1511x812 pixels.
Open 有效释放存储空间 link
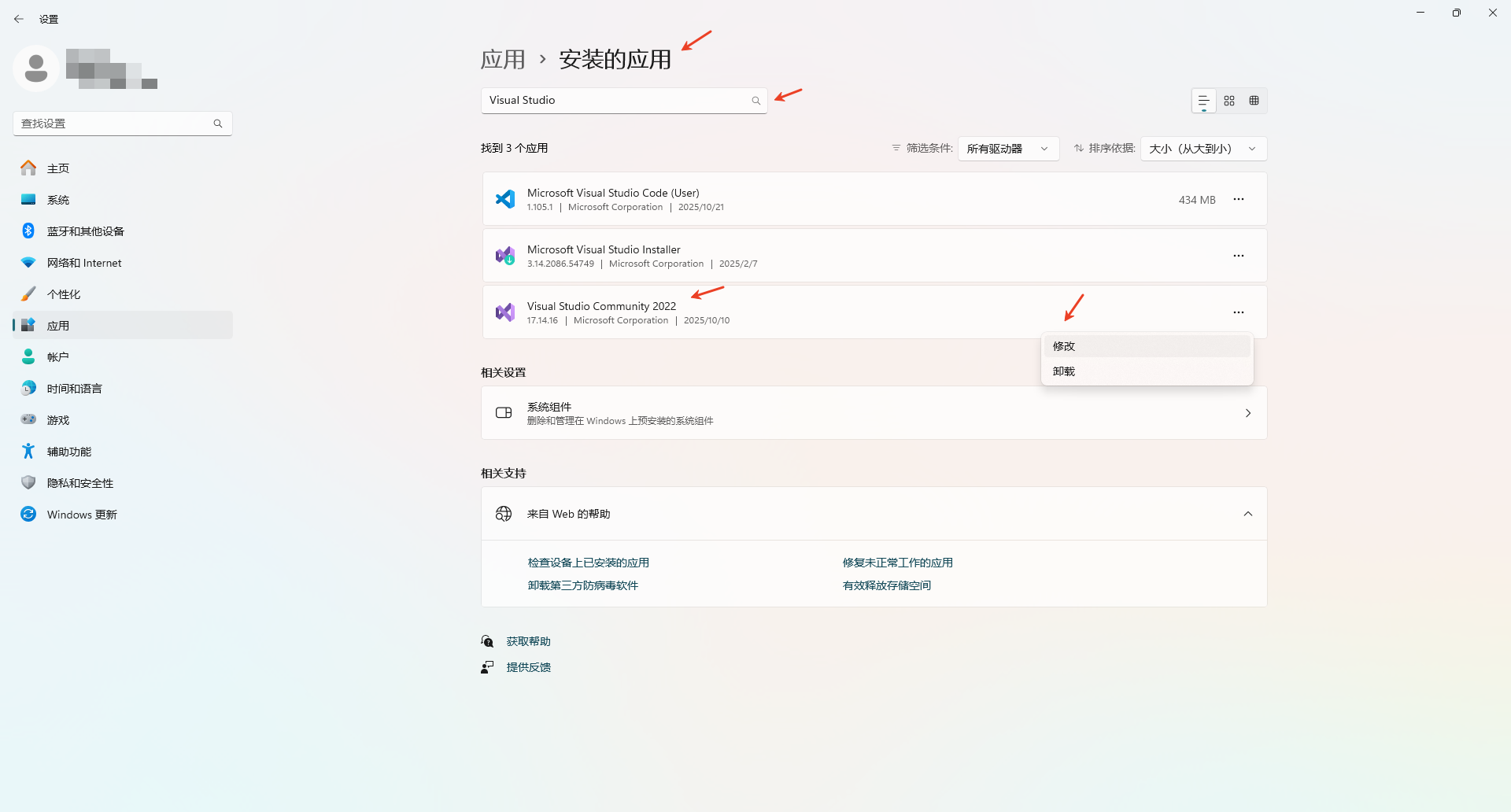pos(887,585)
